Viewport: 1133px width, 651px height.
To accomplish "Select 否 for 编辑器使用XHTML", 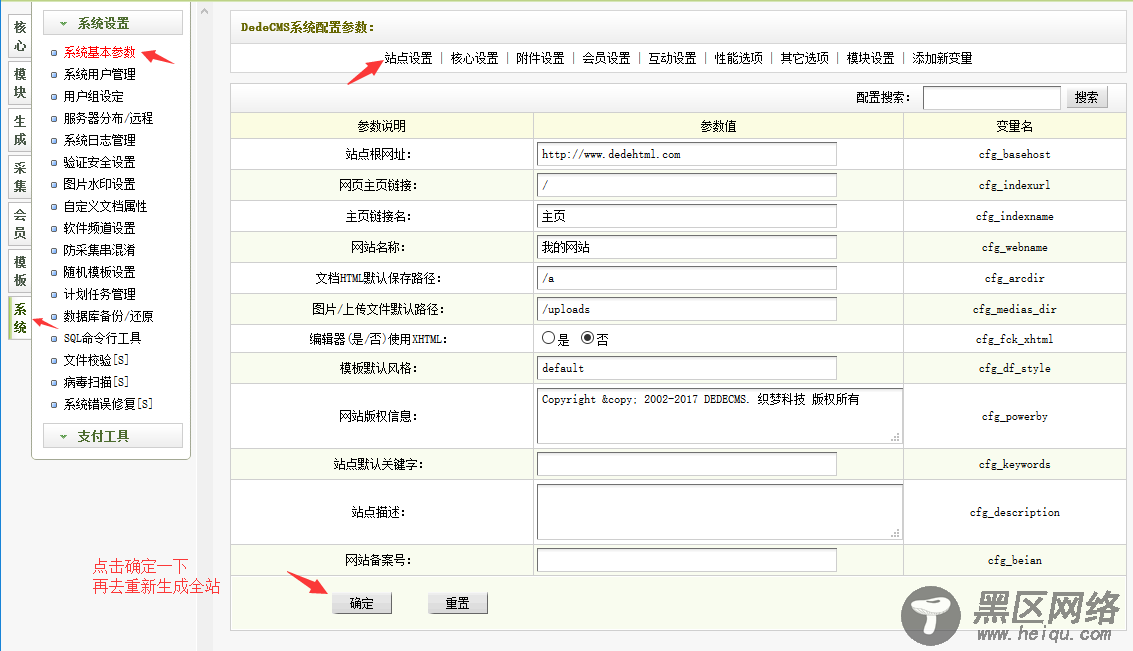I will [x=587, y=338].
